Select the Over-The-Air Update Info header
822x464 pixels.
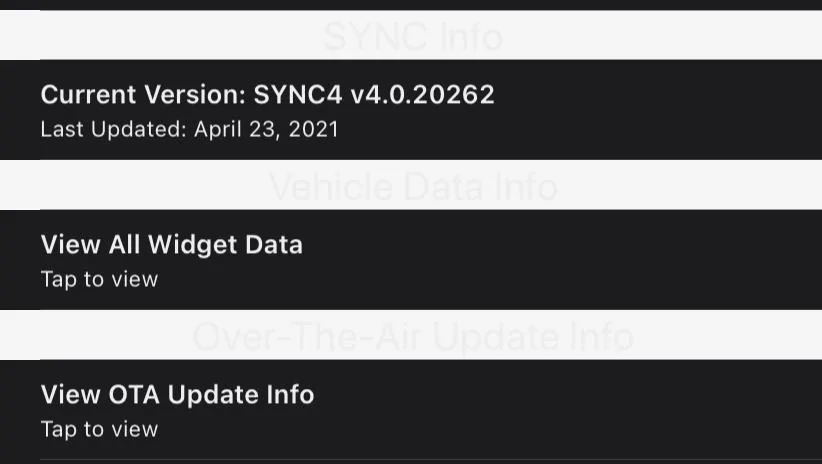[411, 337]
